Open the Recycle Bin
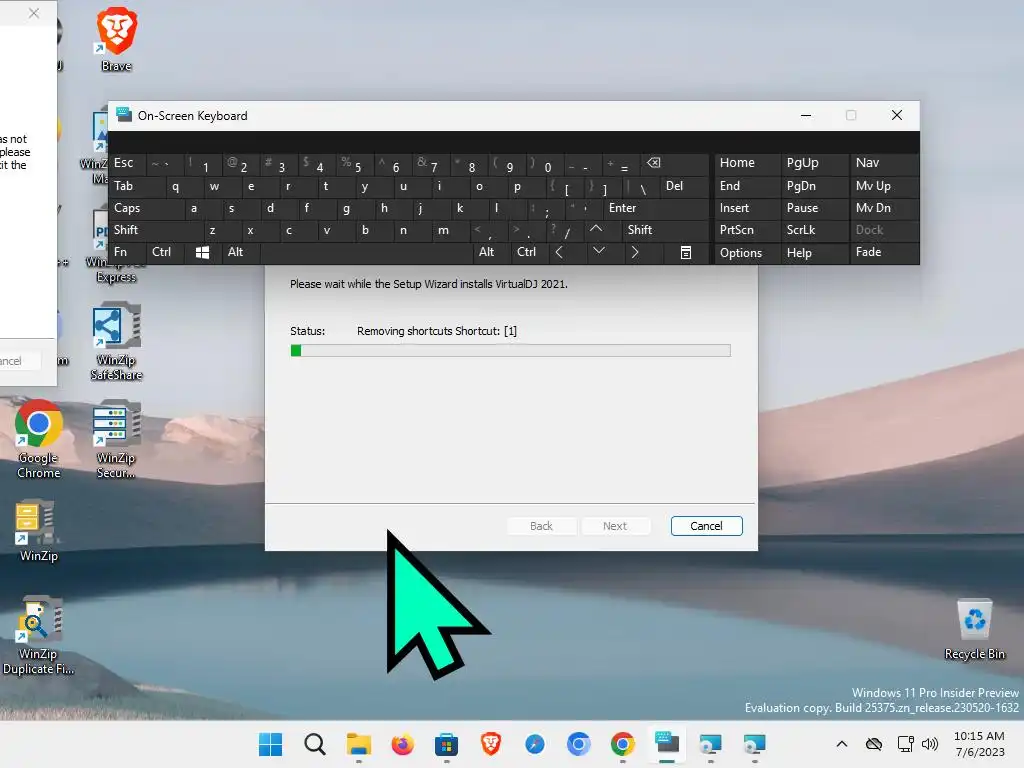This screenshot has width=1024, height=768. (x=974, y=628)
